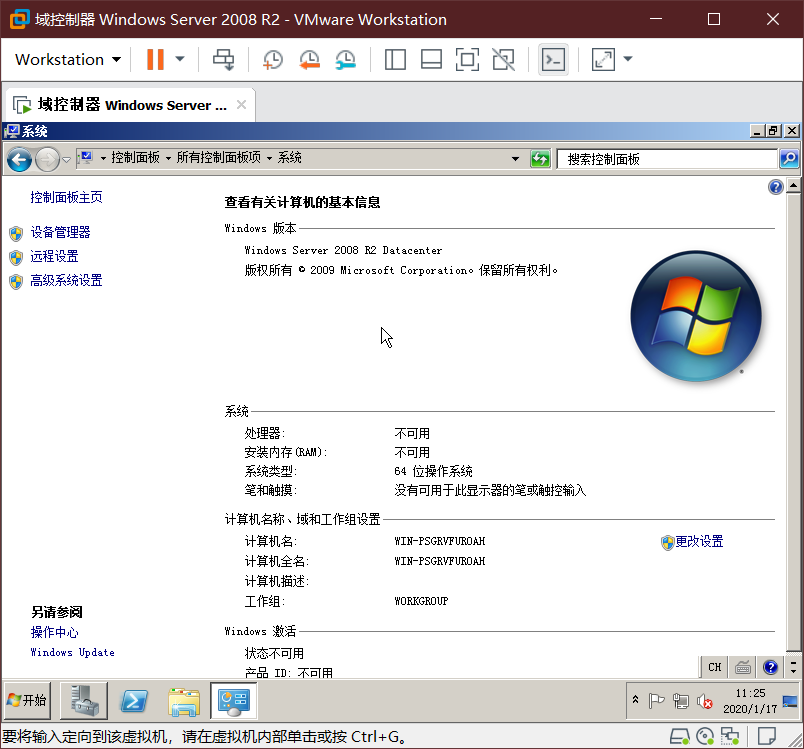The width and height of the screenshot is (804, 749).
Task: Open the Workstation menu
Action: pyautogui.click(x=68, y=59)
